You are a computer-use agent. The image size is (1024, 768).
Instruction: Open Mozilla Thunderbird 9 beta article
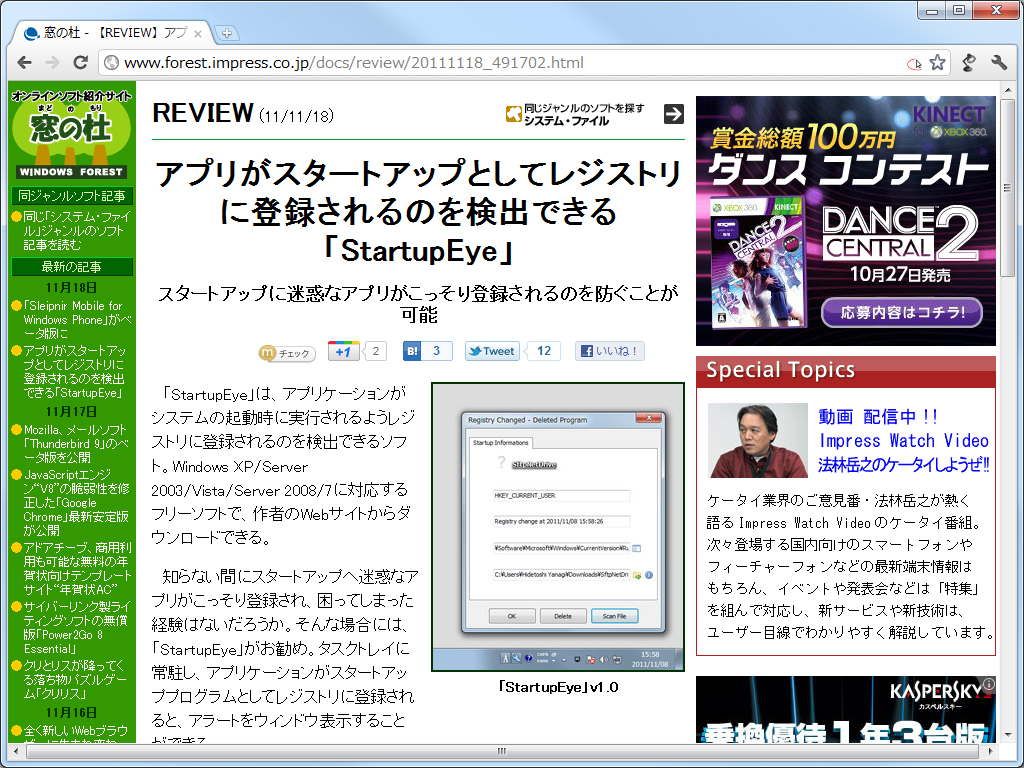[76, 443]
